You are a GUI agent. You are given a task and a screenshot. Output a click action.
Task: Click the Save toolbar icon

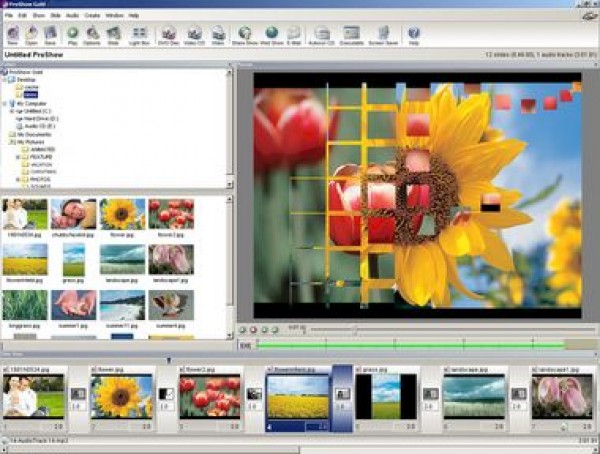(x=50, y=35)
